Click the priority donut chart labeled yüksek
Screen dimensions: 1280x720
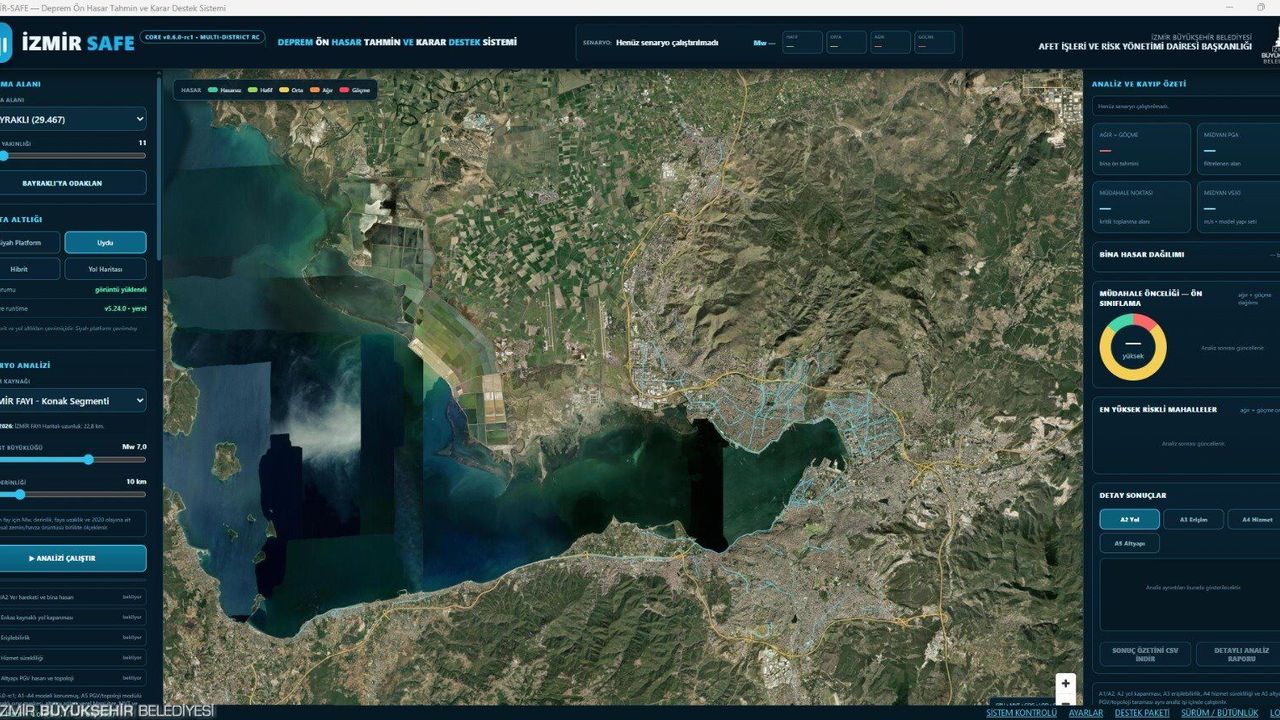pos(1133,347)
